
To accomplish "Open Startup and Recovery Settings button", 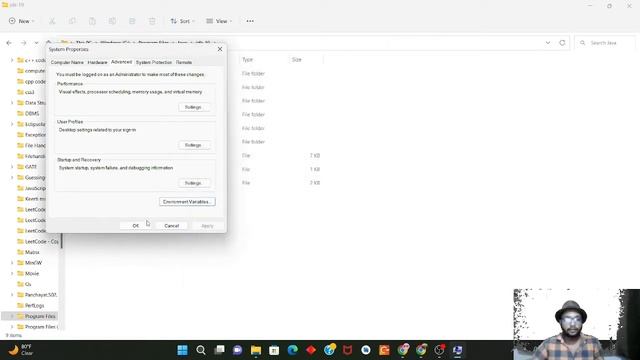I will (x=194, y=183).
